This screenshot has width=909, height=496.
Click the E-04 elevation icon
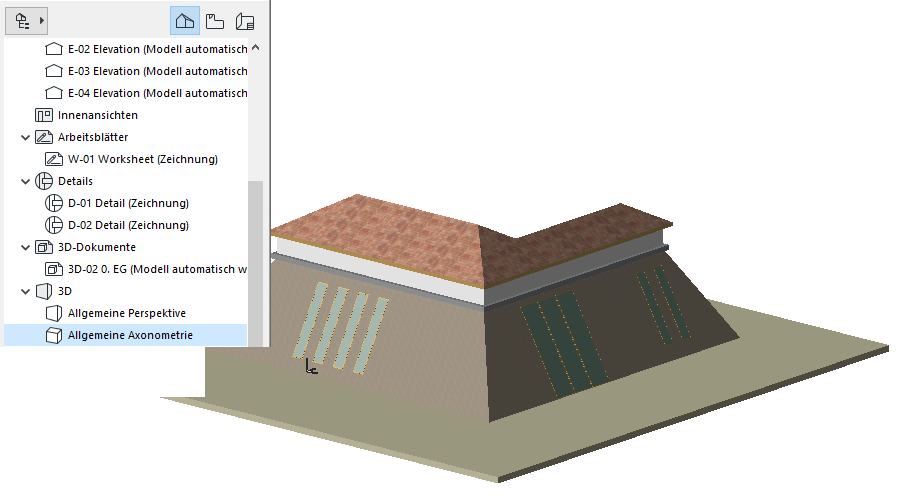tap(54, 93)
